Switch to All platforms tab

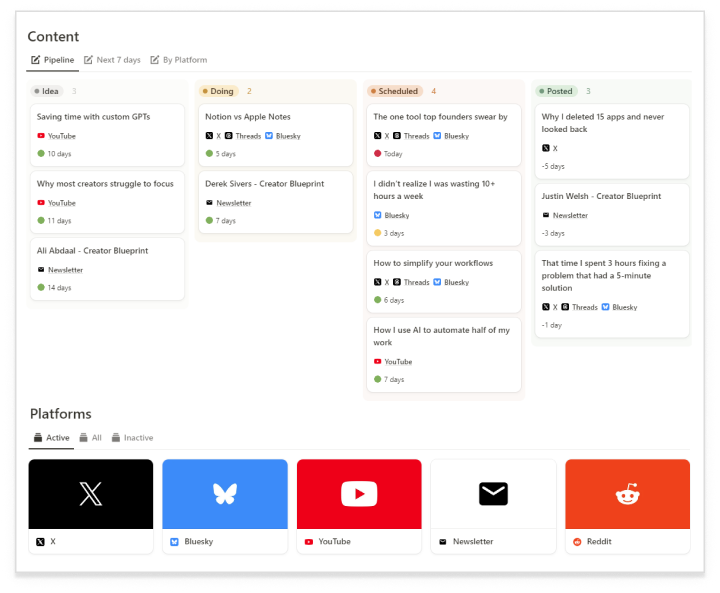[90, 438]
